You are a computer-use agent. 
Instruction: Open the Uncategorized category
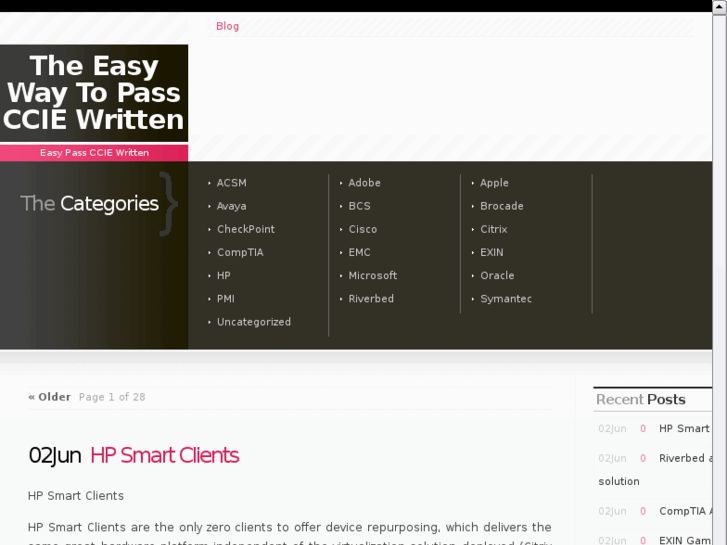pyautogui.click(x=254, y=322)
